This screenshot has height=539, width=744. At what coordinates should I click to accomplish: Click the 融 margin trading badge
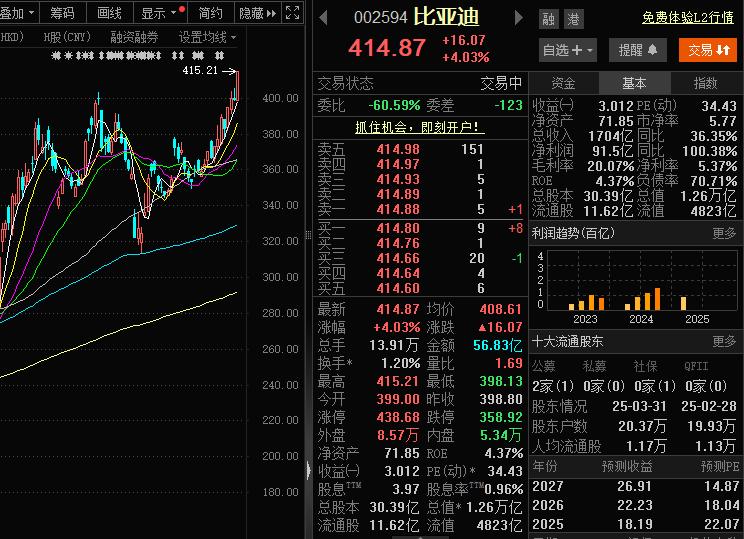pyautogui.click(x=549, y=19)
